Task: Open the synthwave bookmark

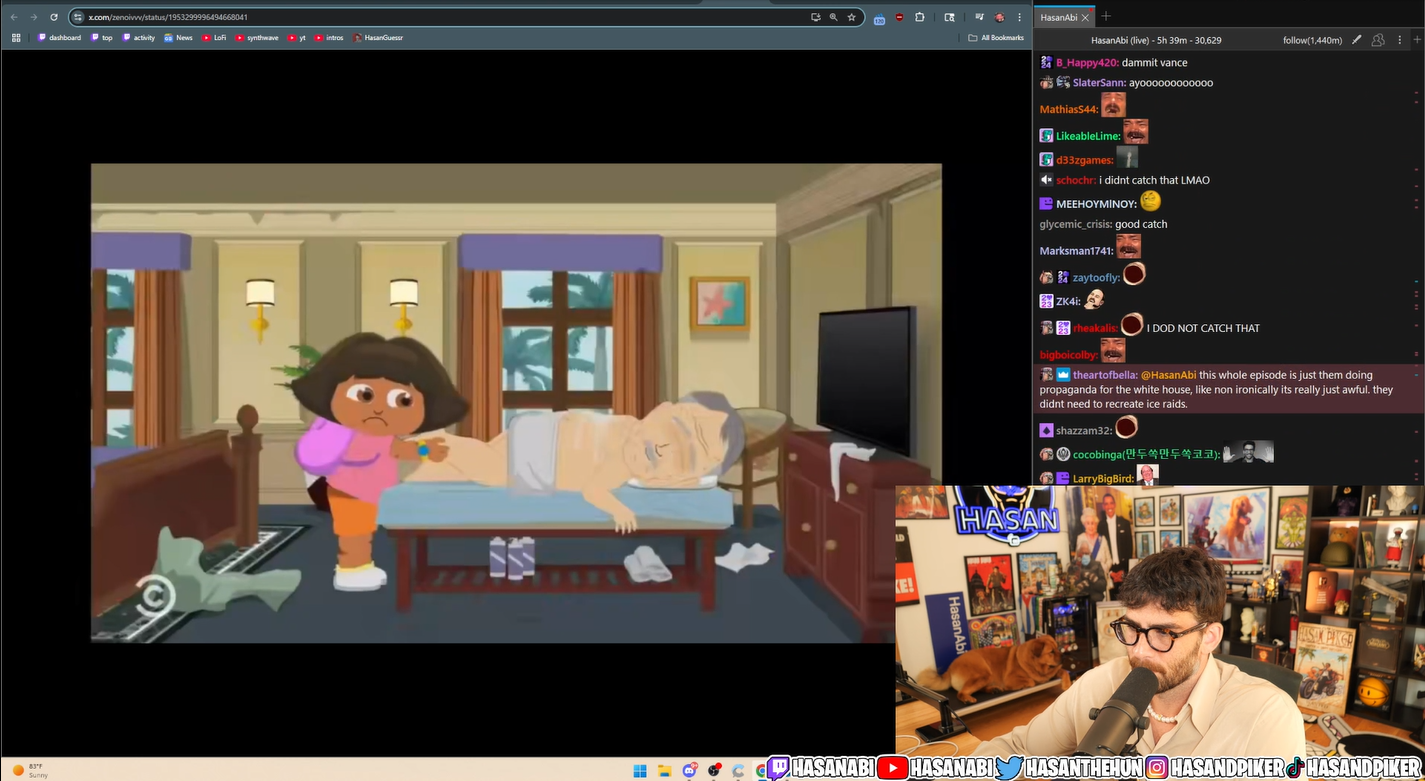Action: pyautogui.click(x=257, y=38)
